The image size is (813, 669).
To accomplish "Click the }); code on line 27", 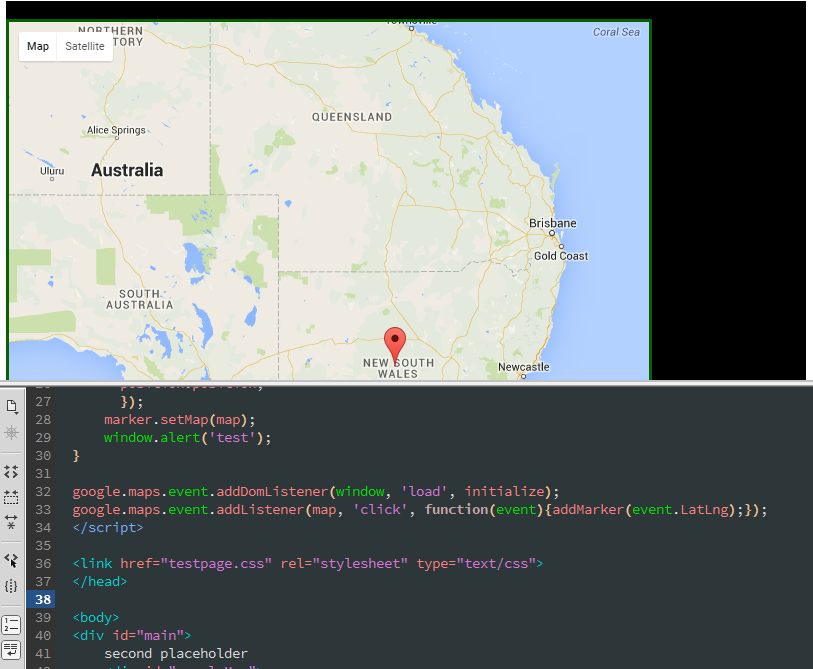I will click(x=132, y=402).
